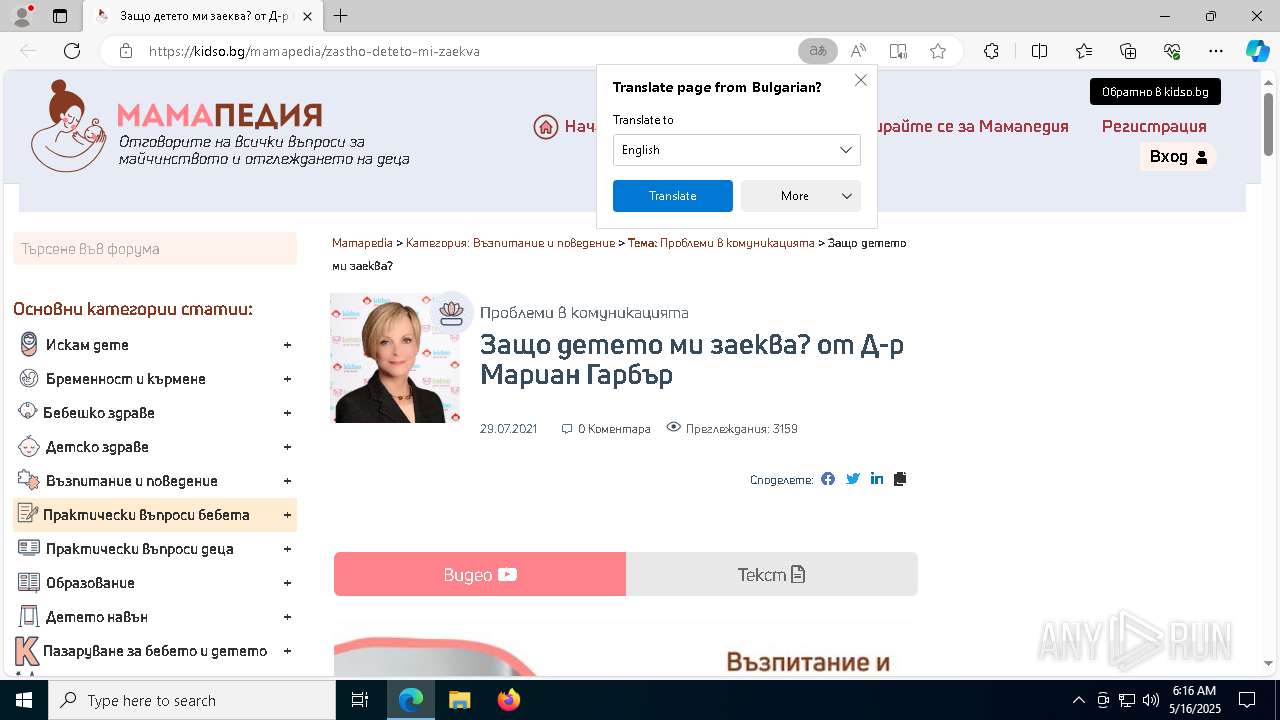The width and height of the screenshot is (1280, 720).
Task: Share article on LinkedIn
Action: coord(877,479)
